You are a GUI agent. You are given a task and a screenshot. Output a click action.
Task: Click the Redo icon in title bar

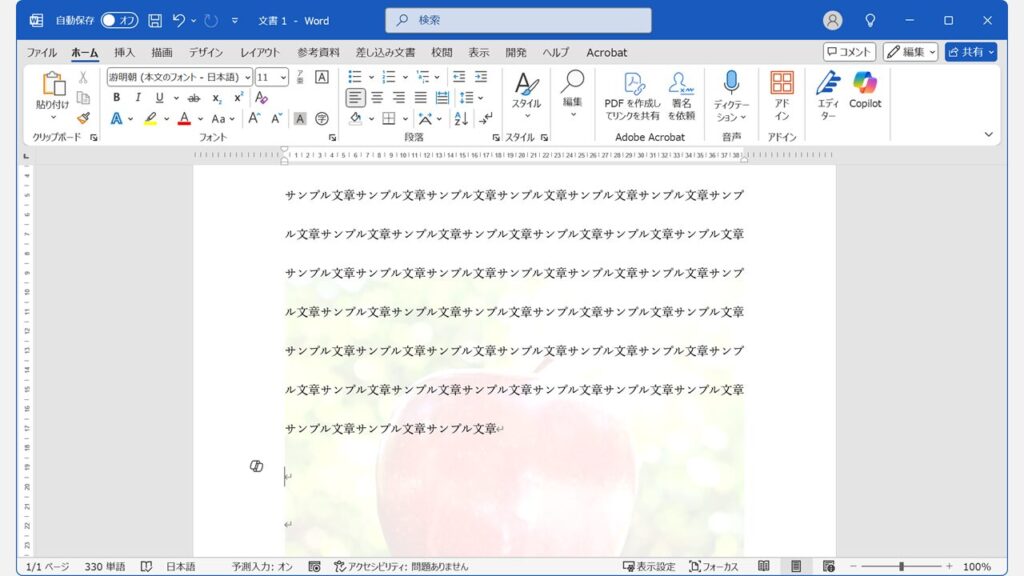pyautogui.click(x=210, y=20)
